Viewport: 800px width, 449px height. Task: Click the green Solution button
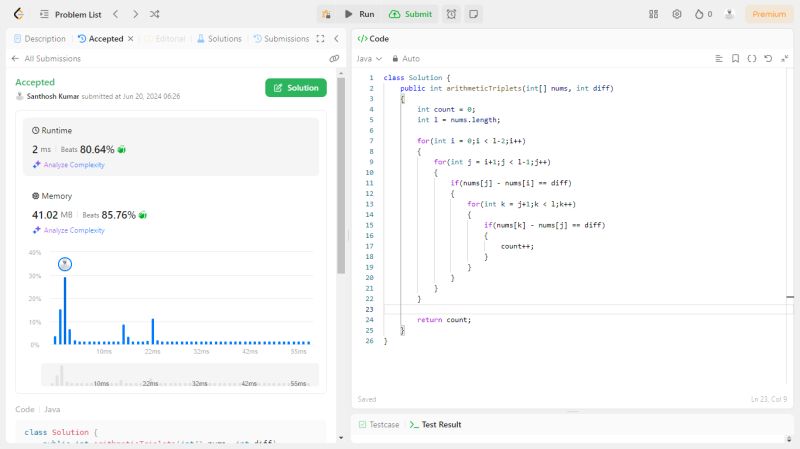(x=296, y=88)
